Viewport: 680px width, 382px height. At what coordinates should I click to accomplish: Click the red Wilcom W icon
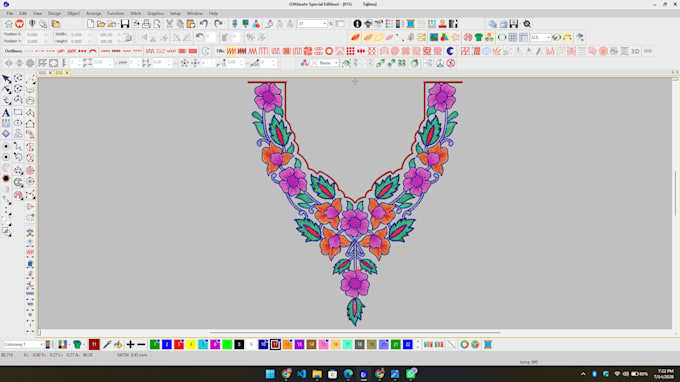coord(20,24)
